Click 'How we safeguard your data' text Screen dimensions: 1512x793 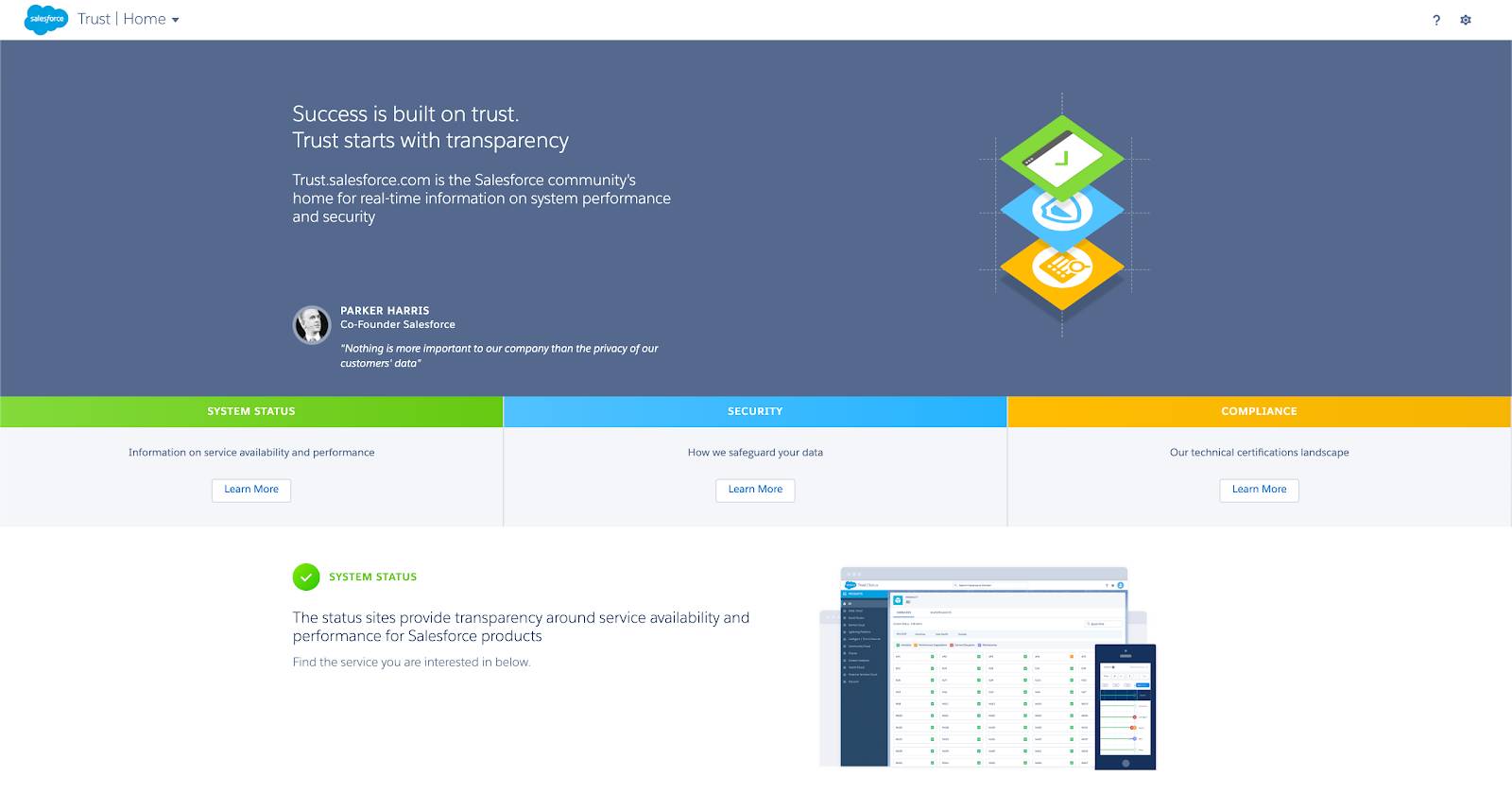tap(755, 453)
